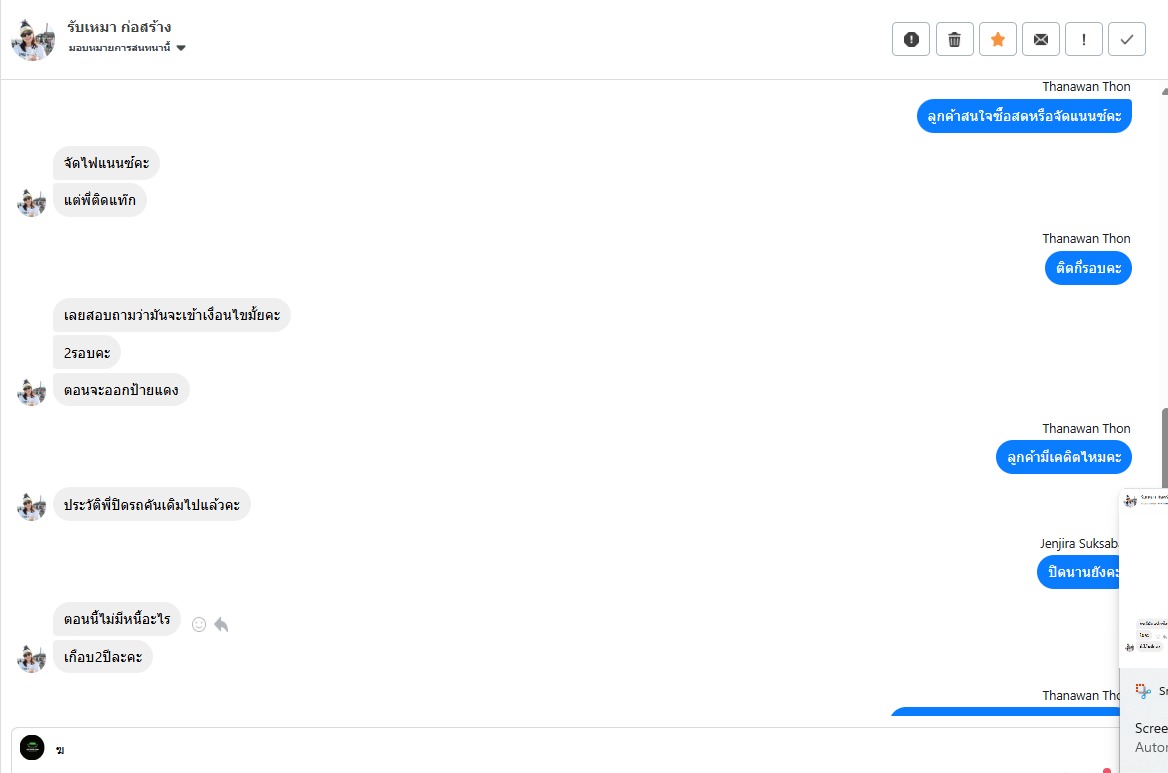The height and width of the screenshot is (773, 1168).
Task: Click the page avatar beside the input
Action: [x=33, y=747]
